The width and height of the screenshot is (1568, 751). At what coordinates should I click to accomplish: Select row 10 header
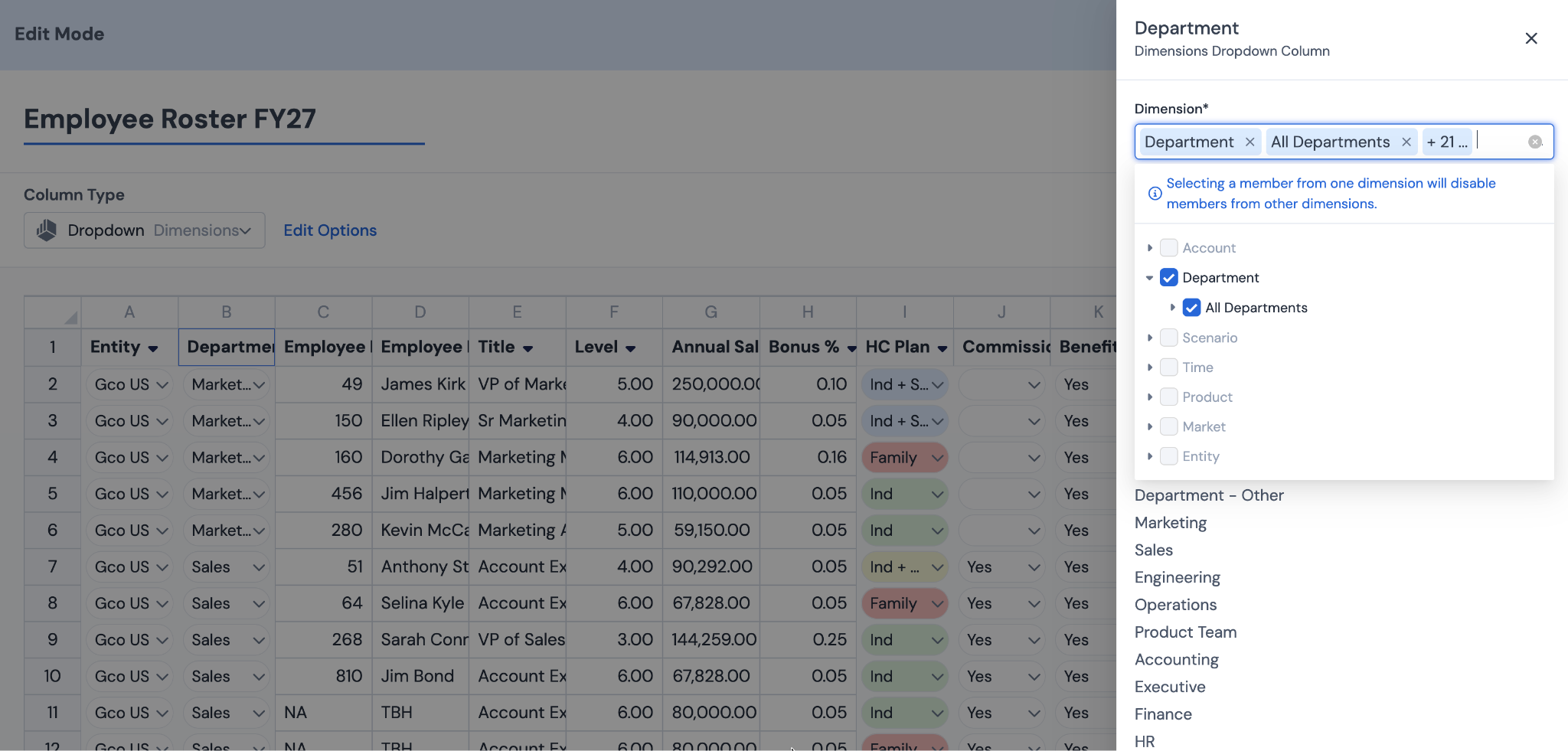point(53,677)
